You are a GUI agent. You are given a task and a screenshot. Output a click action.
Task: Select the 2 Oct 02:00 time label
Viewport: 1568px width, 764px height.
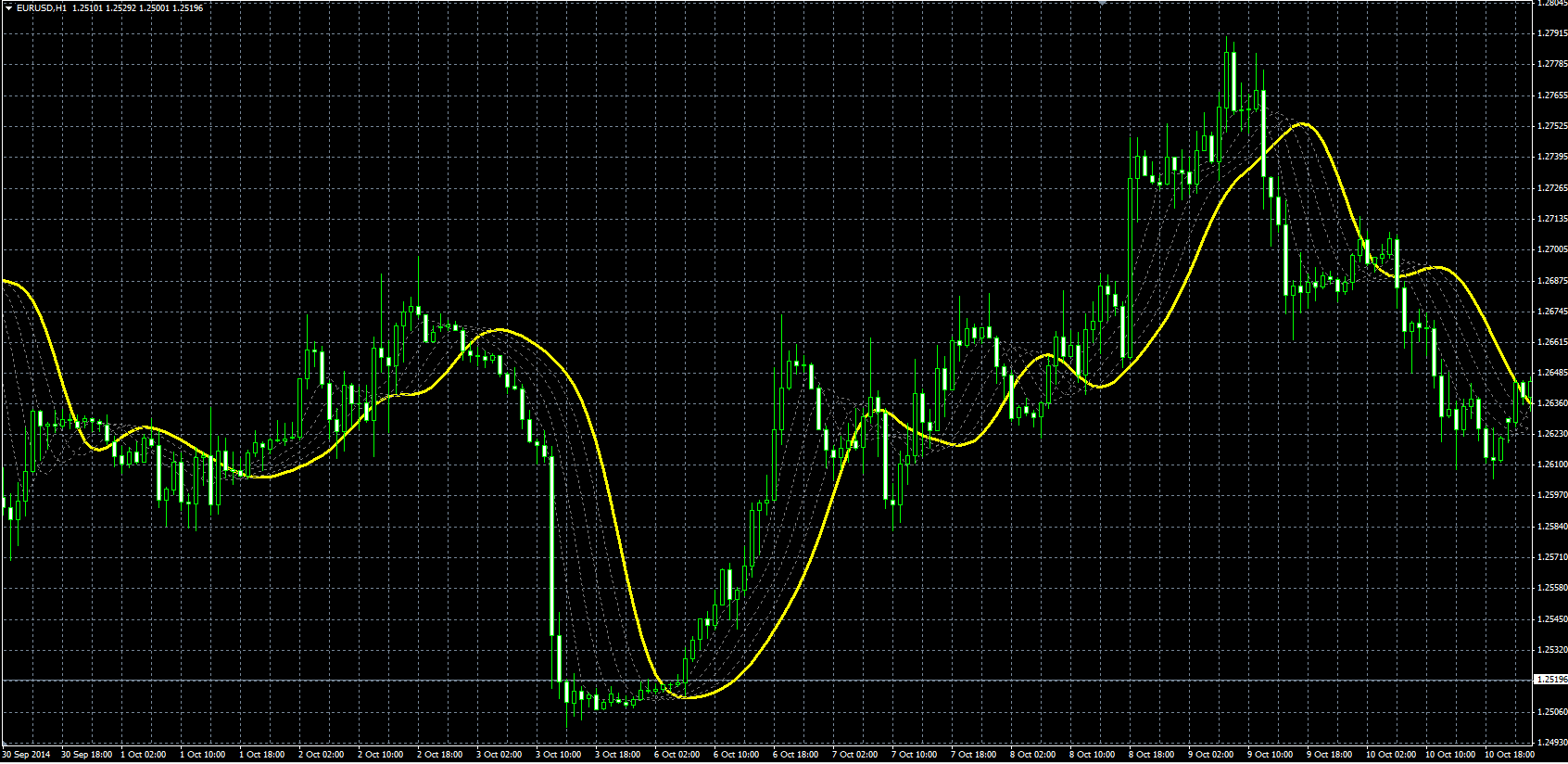coord(322,755)
